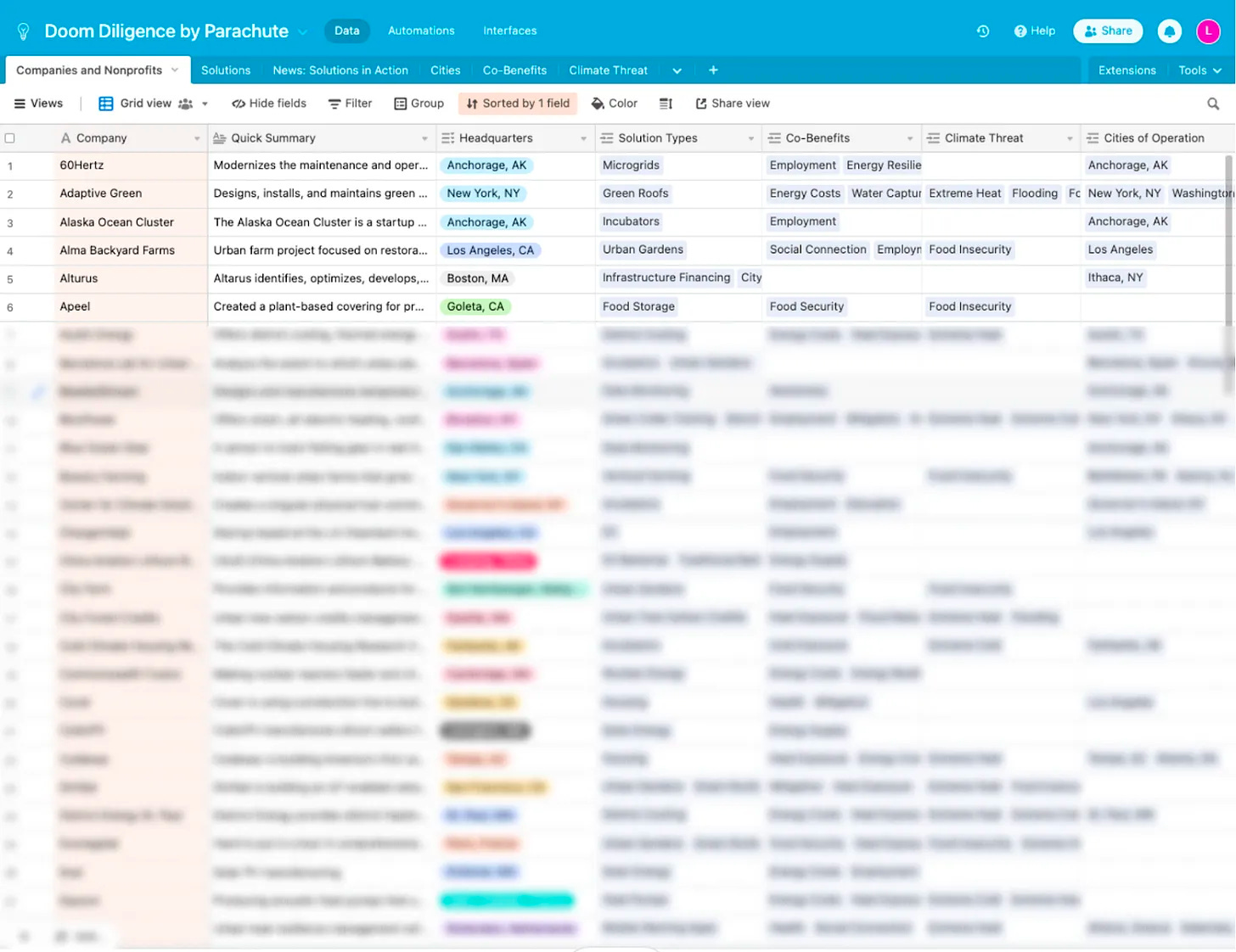Viewport: 1236px width, 952px height.
Task: Open the Cities table tab
Action: click(x=445, y=70)
